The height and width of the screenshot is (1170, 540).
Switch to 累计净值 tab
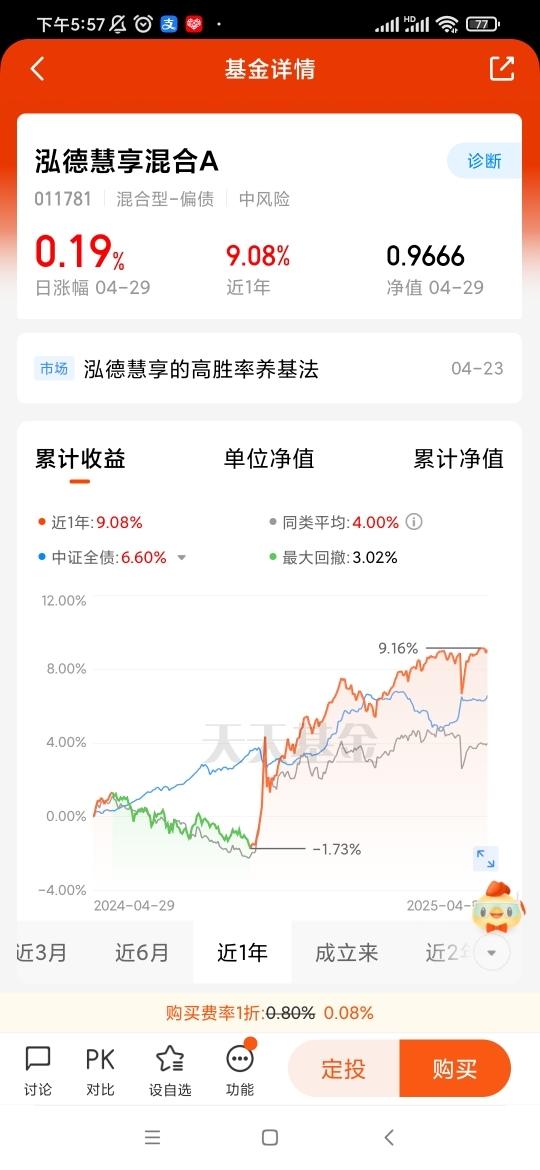point(459,458)
